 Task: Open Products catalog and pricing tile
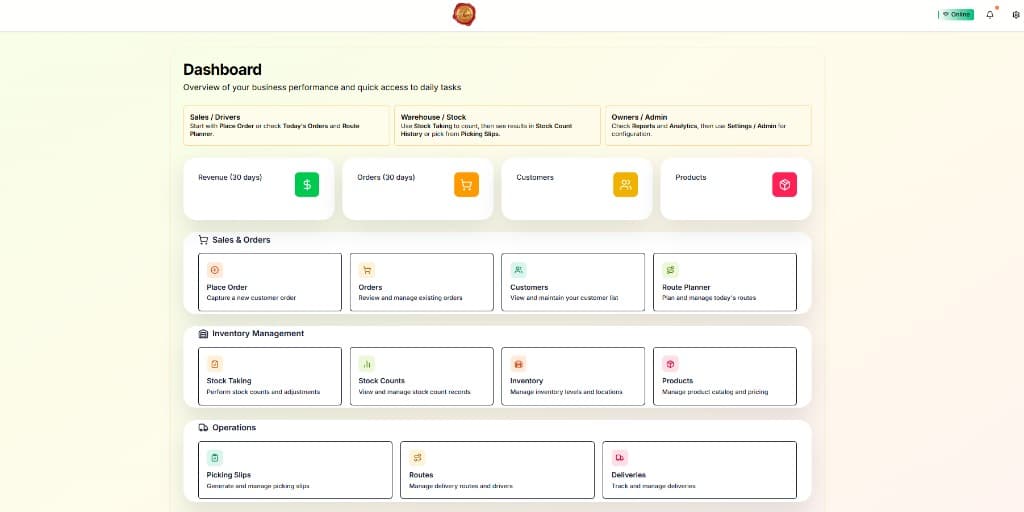(724, 376)
